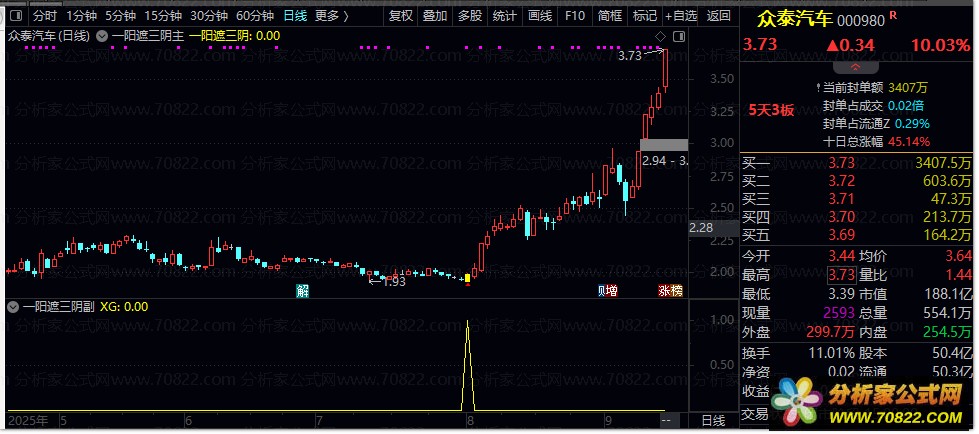This screenshot has height=434, width=979.
Task: Click the 10.03% change percentage
Action: tap(940, 45)
